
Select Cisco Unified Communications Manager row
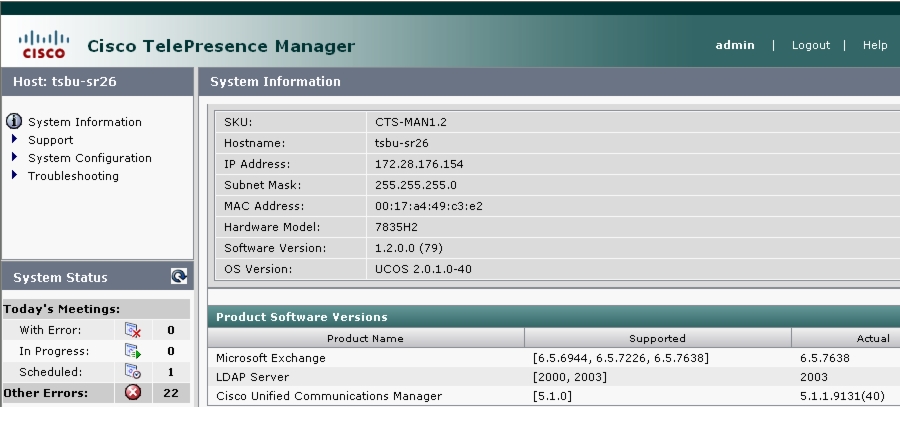point(553,396)
